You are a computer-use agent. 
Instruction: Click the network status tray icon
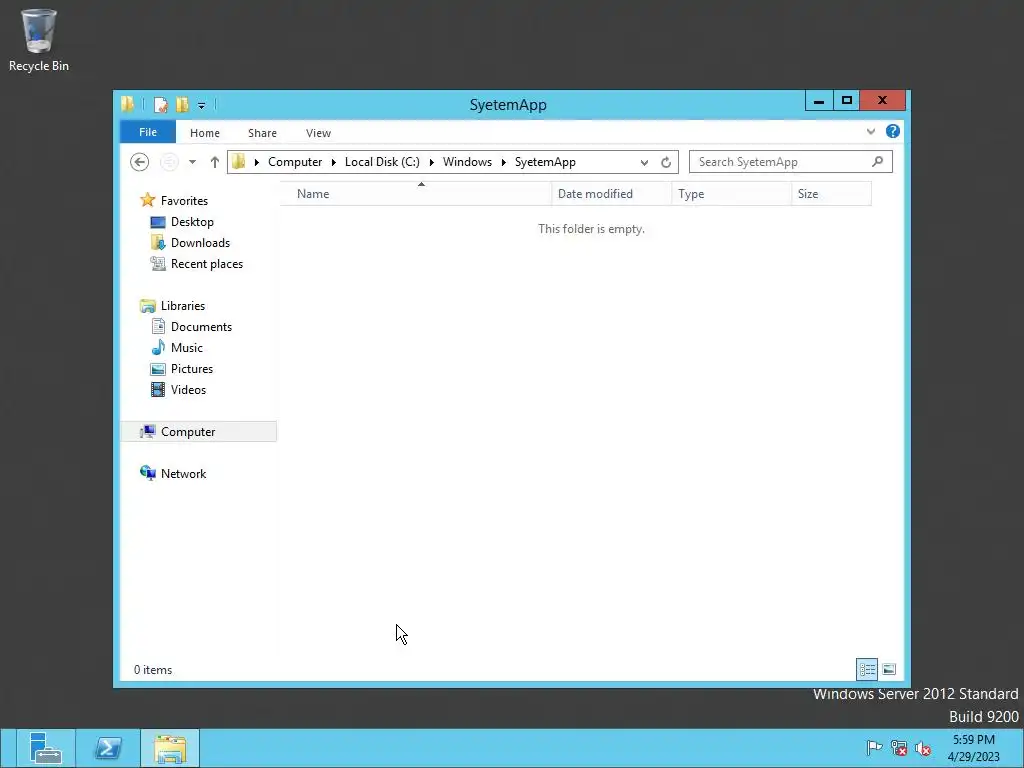pos(899,748)
